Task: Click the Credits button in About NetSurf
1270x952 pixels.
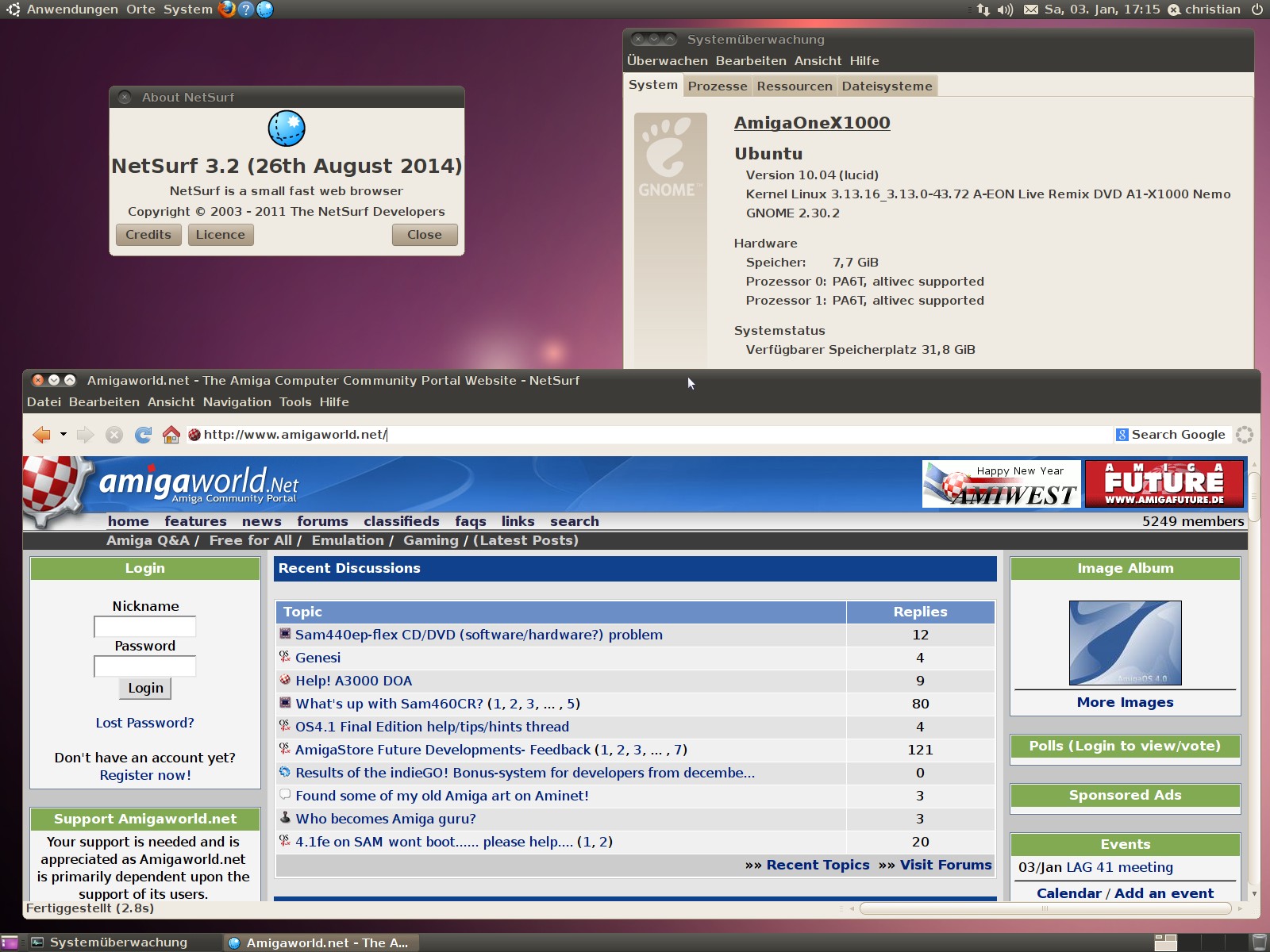Action: 148,235
